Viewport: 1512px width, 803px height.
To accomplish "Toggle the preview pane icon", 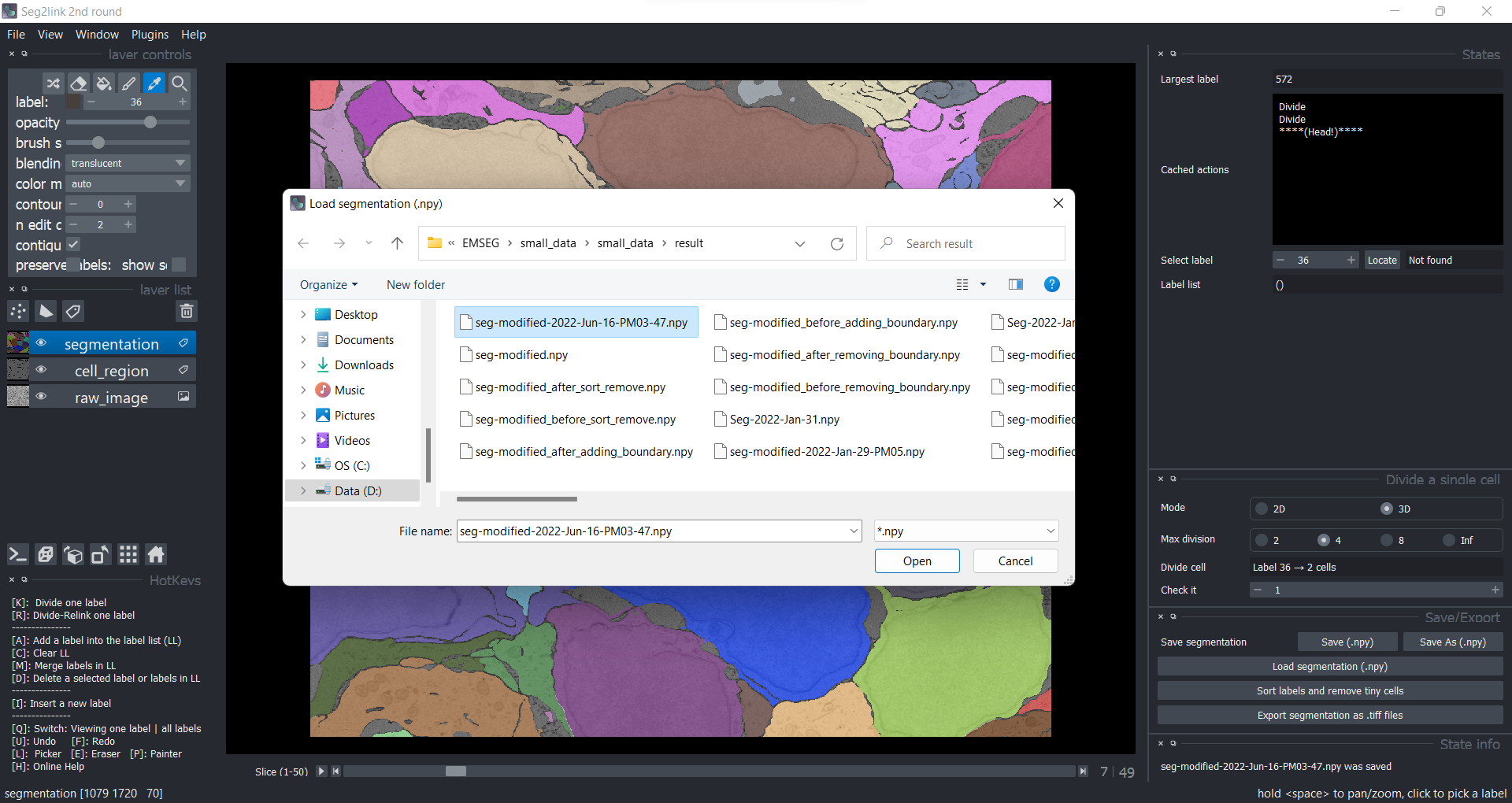I will (x=1016, y=284).
